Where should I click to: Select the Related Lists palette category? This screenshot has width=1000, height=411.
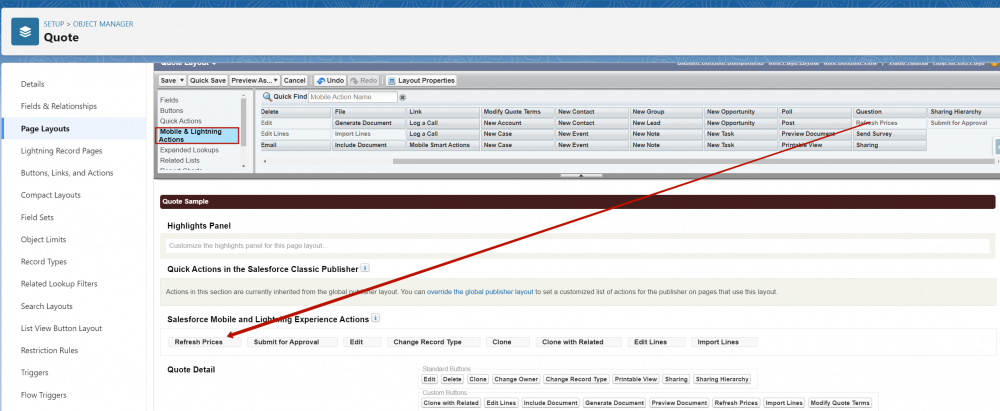coord(180,160)
